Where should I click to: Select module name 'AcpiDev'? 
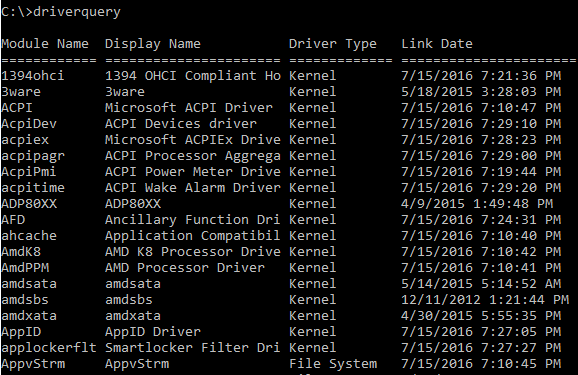click(x=29, y=124)
